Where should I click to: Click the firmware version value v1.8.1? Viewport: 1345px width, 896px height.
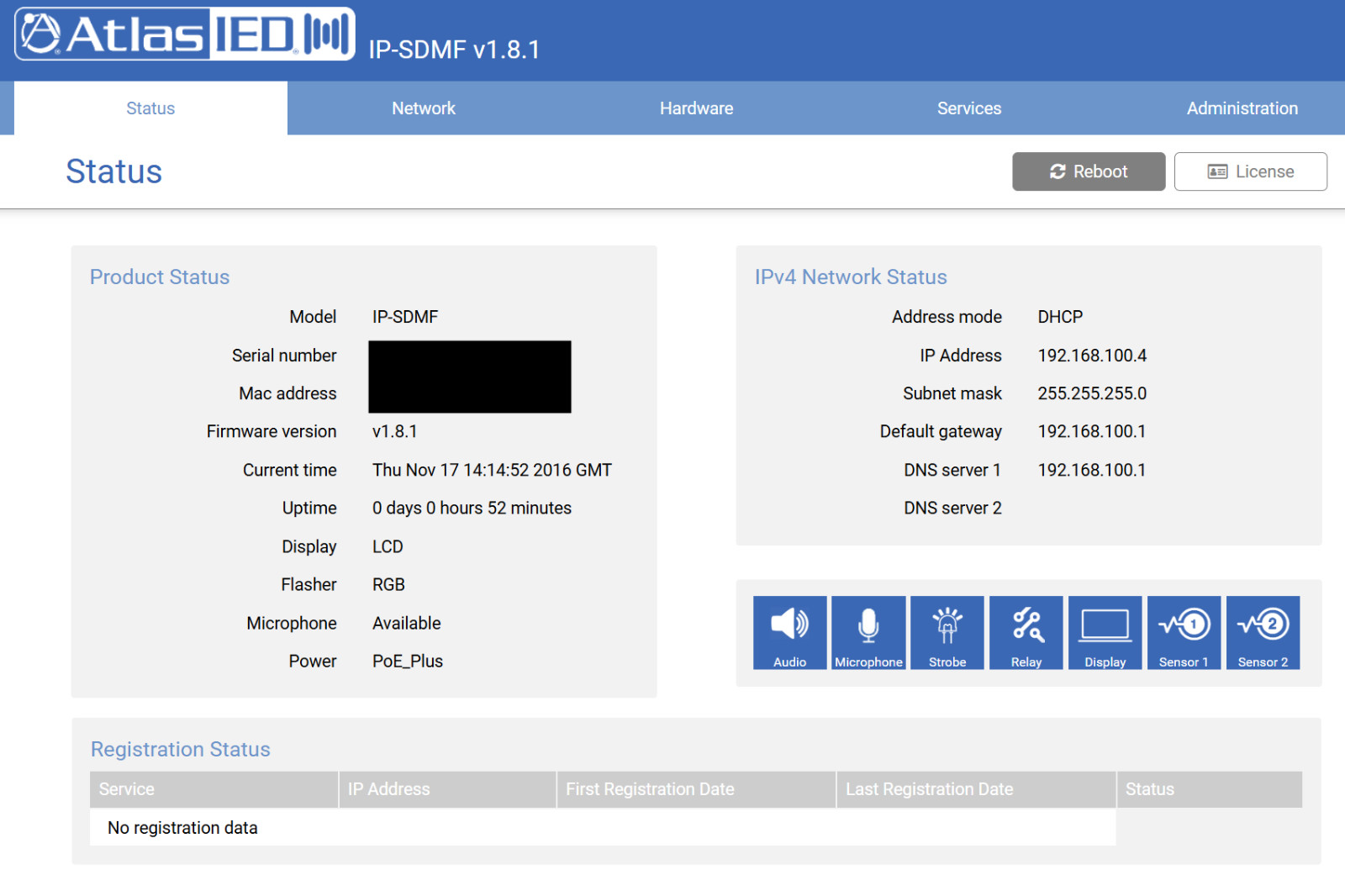395,431
